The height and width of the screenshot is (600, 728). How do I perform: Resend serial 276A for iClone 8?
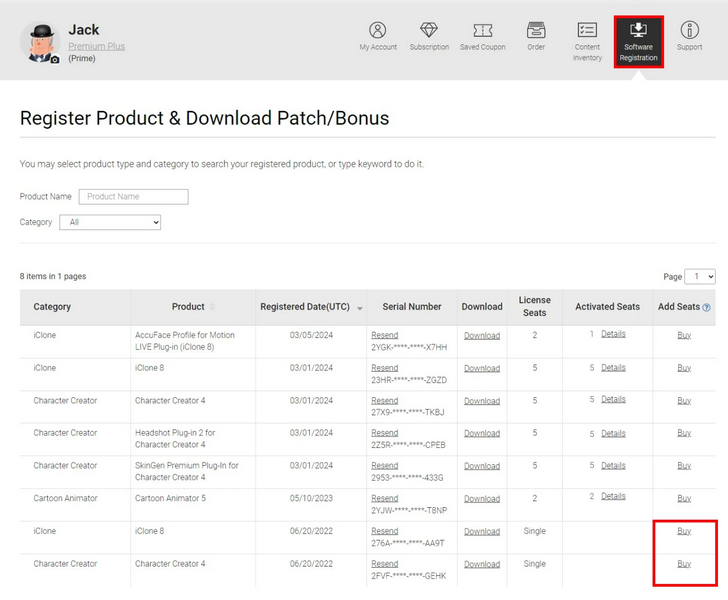point(384,531)
